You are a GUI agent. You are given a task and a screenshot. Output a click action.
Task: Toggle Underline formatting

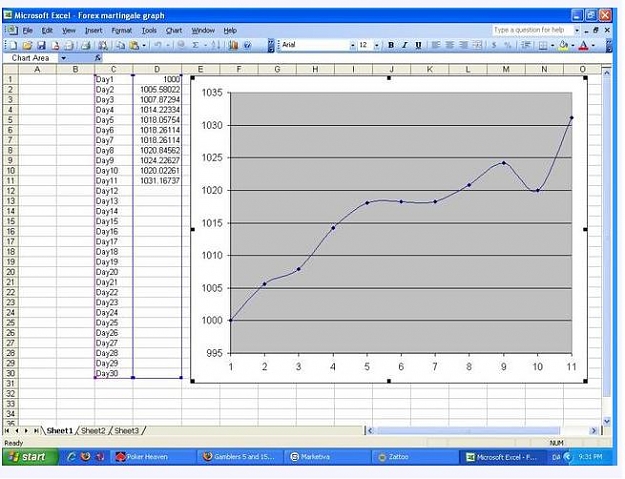point(418,45)
